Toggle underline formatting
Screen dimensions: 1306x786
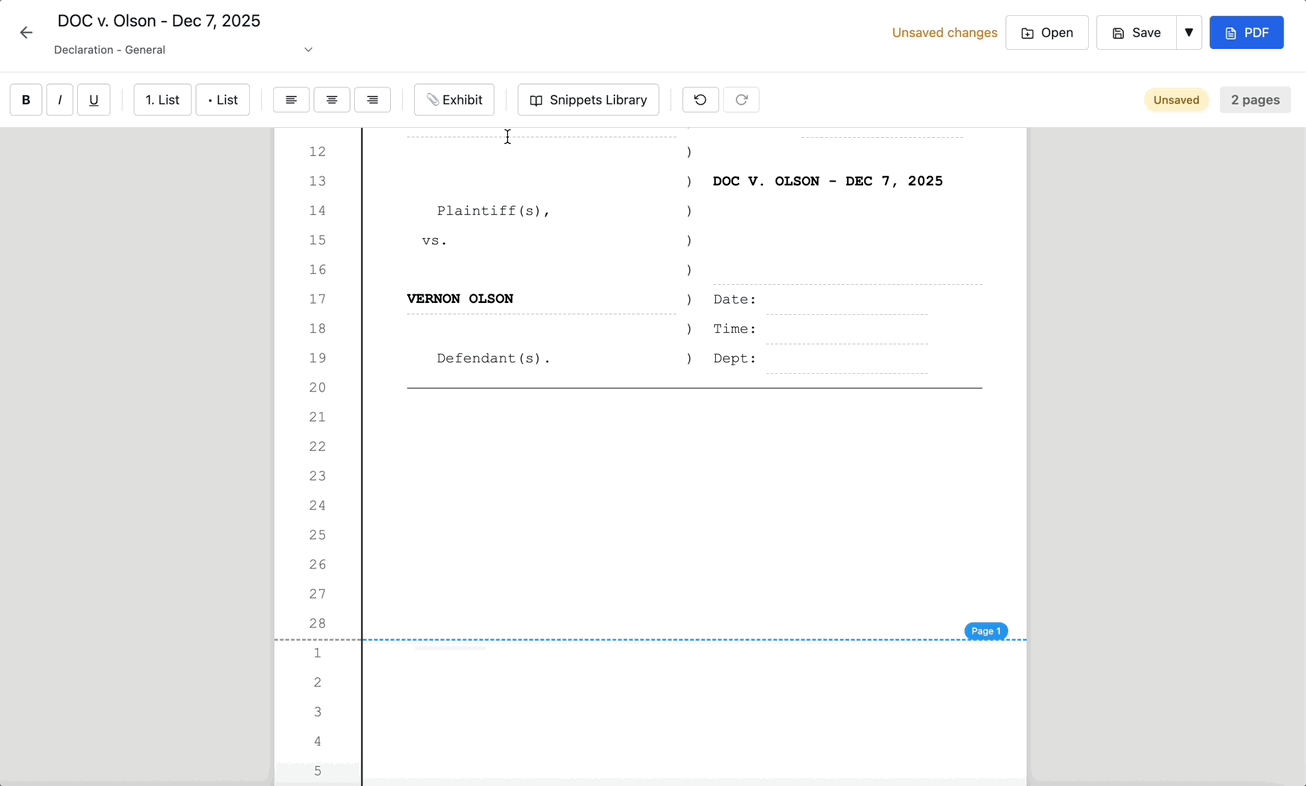click(93, 99)
